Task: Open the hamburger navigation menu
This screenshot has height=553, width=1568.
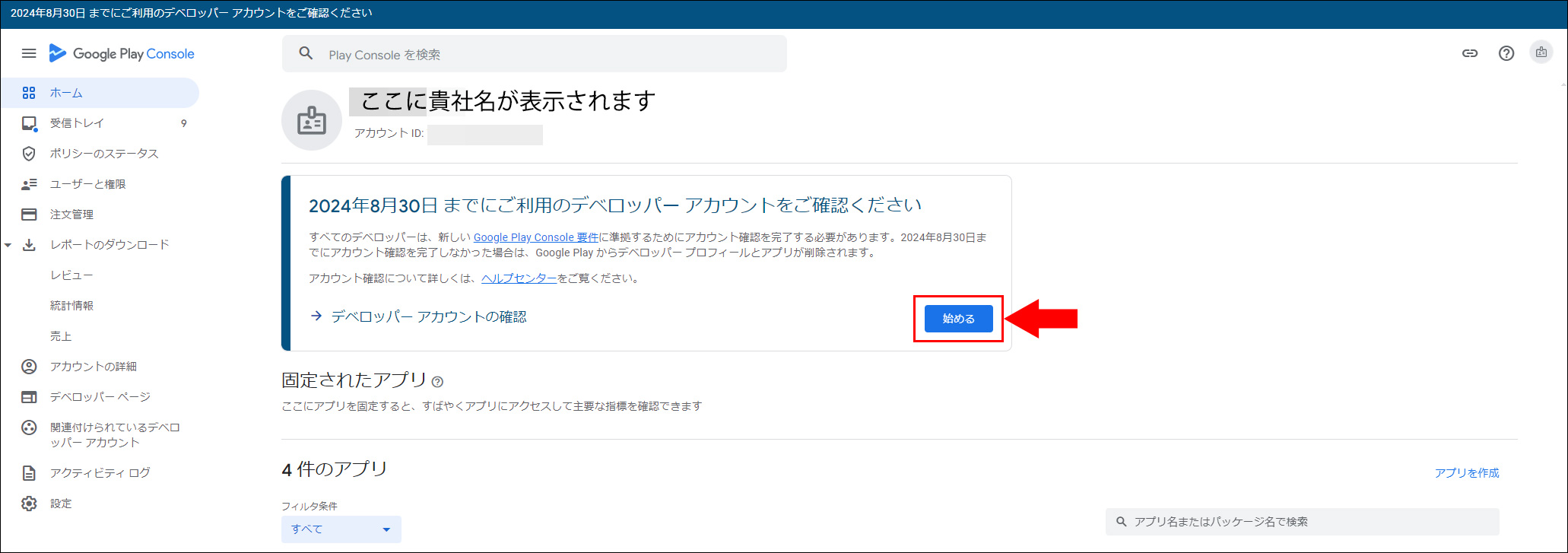Action: click(29, 53)
